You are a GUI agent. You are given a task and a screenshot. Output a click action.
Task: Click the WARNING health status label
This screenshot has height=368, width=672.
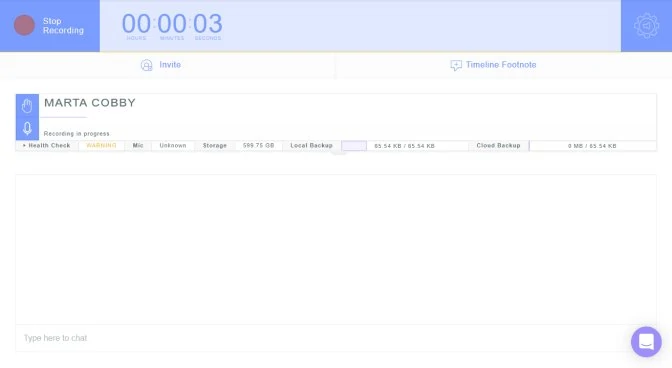(101, 146)
